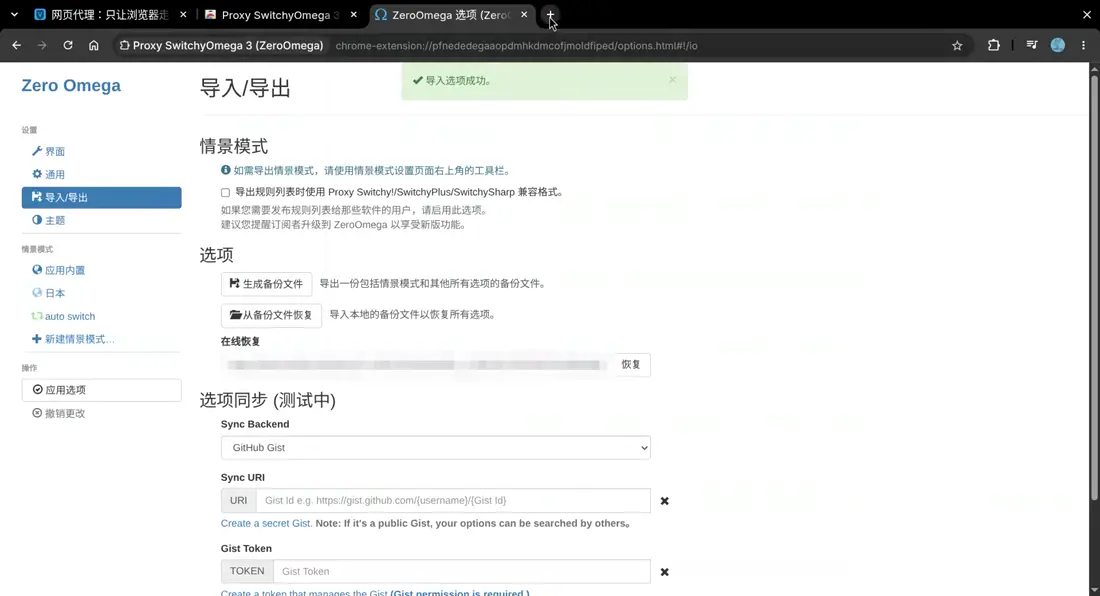Open the 界面 interface settings

pos(48,151)
